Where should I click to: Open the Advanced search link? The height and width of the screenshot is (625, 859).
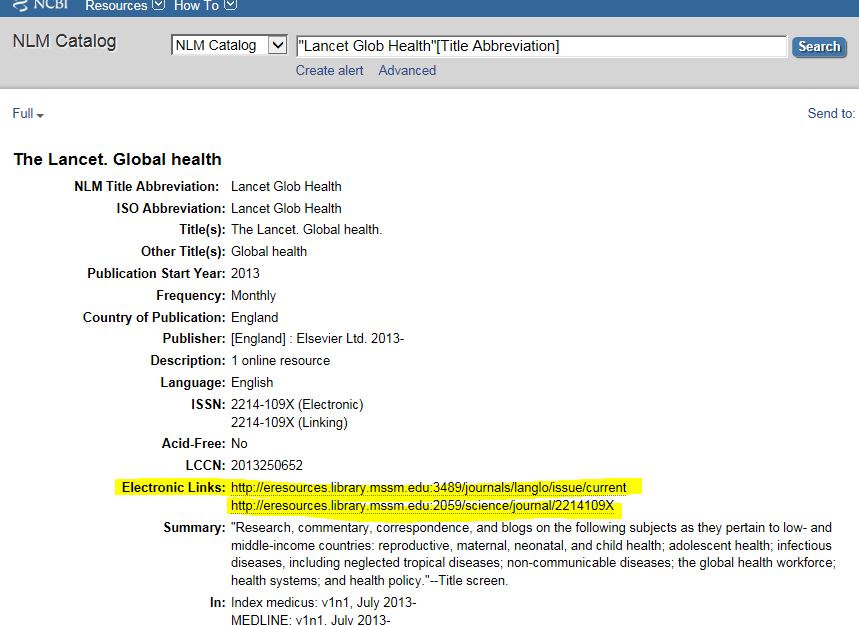pyautogui.click(x=407, y=71)
